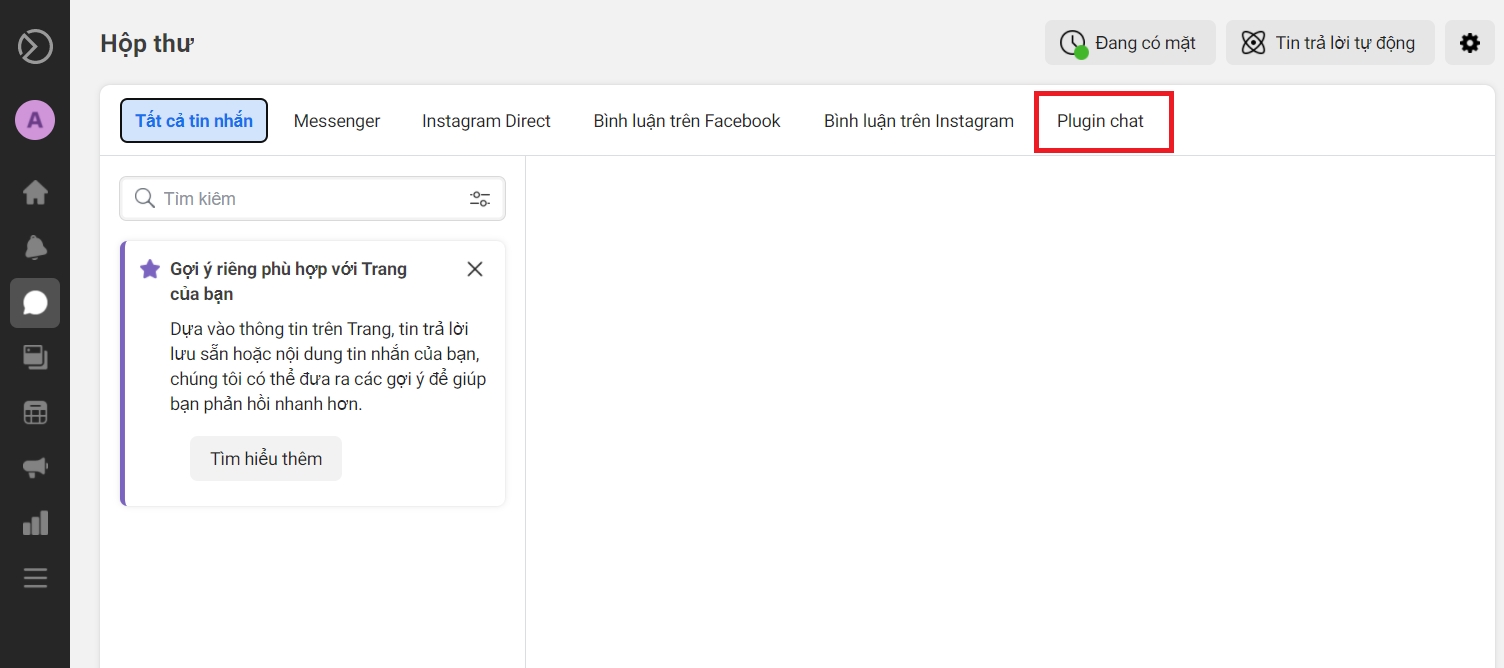Image resolution: width=1504 pixels, height=668 pixels.
Task: Go to Home in the sidebar
Action: click(x=35, y=192)
